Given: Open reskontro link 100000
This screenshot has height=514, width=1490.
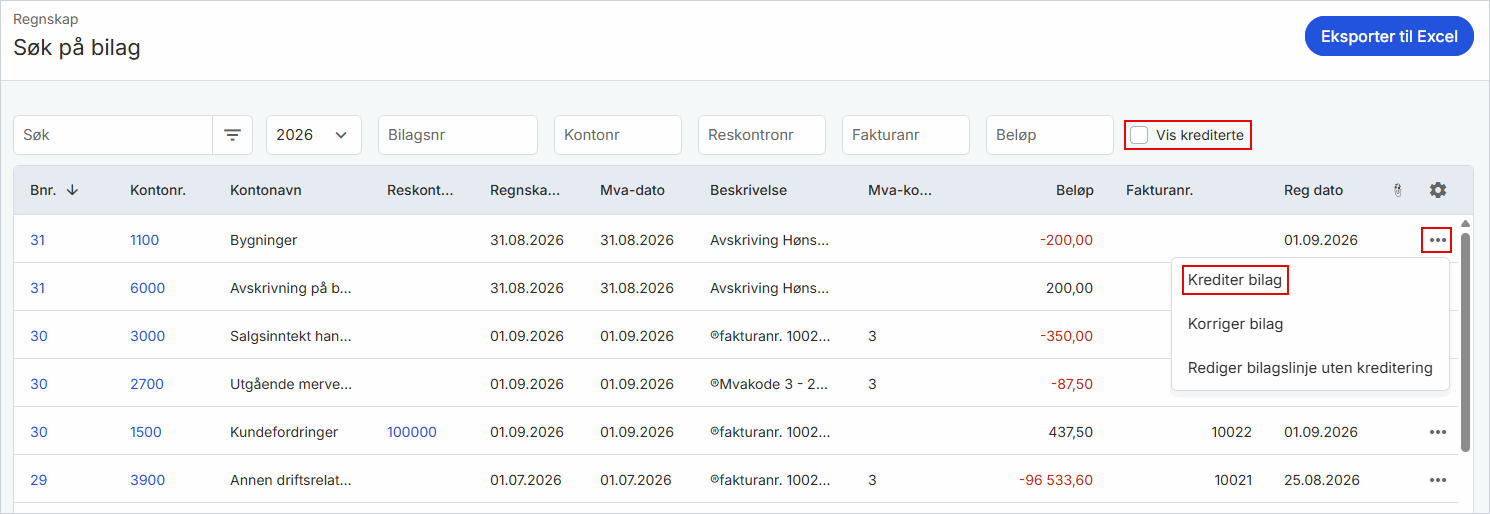Looking at the screenshot, I should (412, 432).
